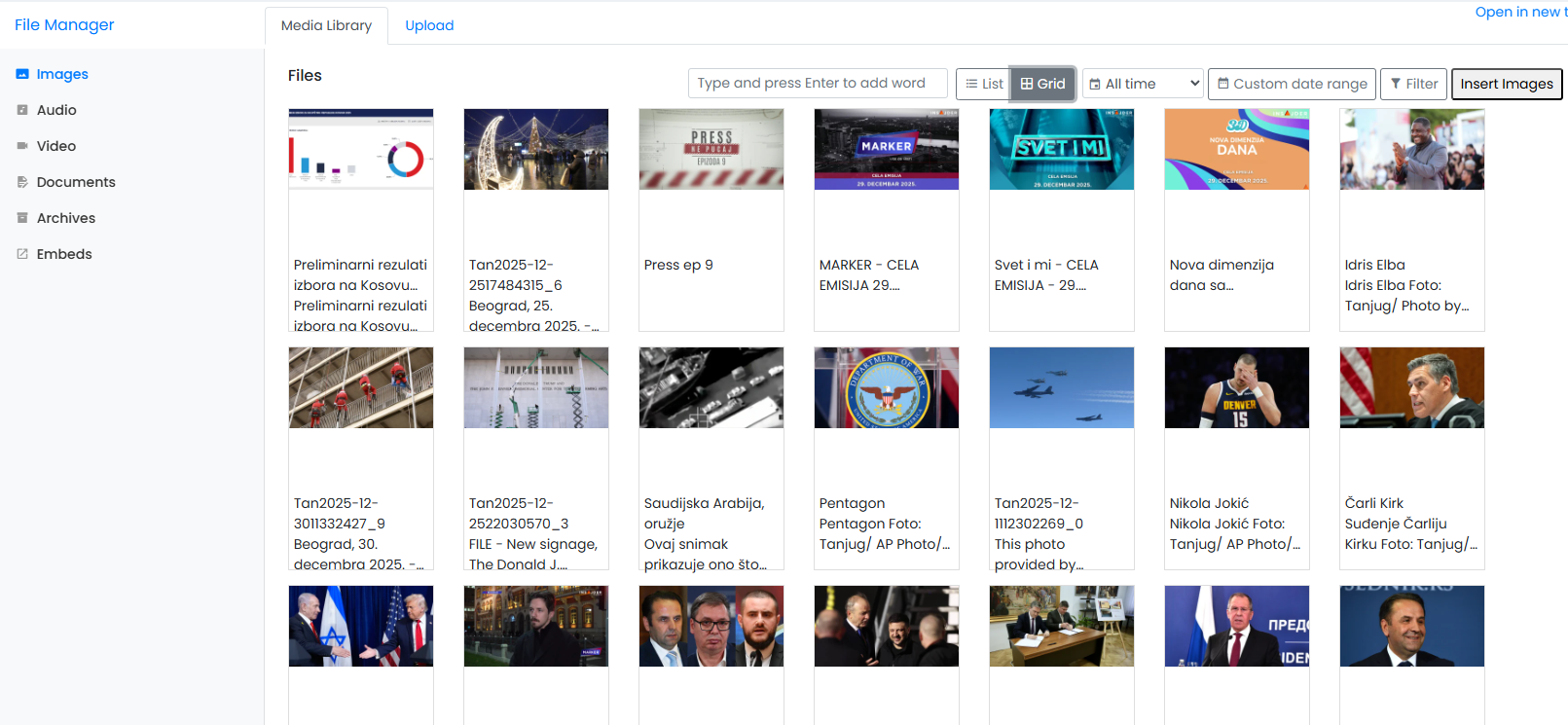Select the men in dark coats thumbnail

887,626
